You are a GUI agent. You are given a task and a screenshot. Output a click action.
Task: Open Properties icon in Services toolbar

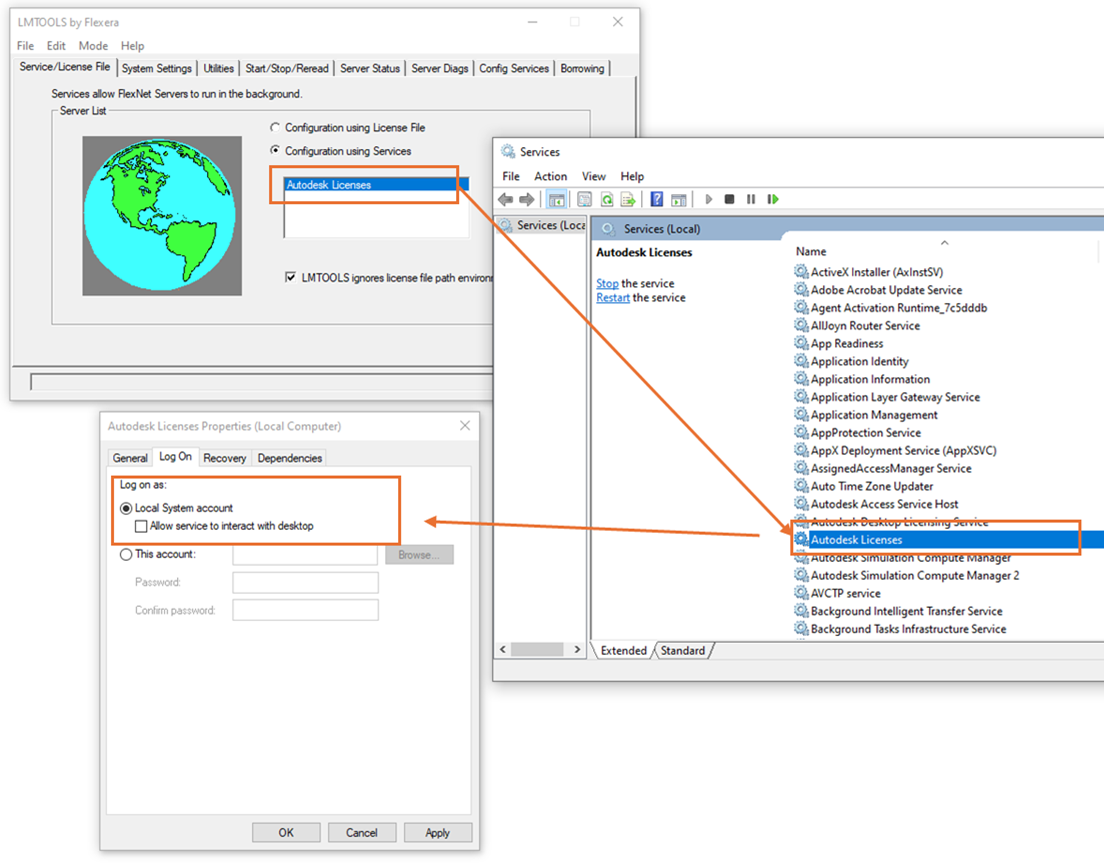pos(584,199)
